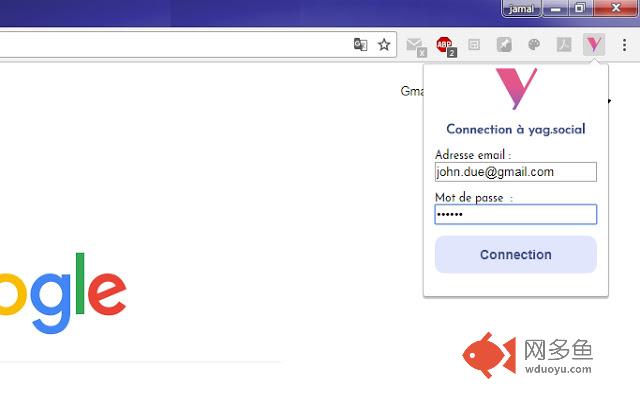Bookmark this page with the star icon
The height and width of the screenshot is (400, 640).
coord(384,44)
